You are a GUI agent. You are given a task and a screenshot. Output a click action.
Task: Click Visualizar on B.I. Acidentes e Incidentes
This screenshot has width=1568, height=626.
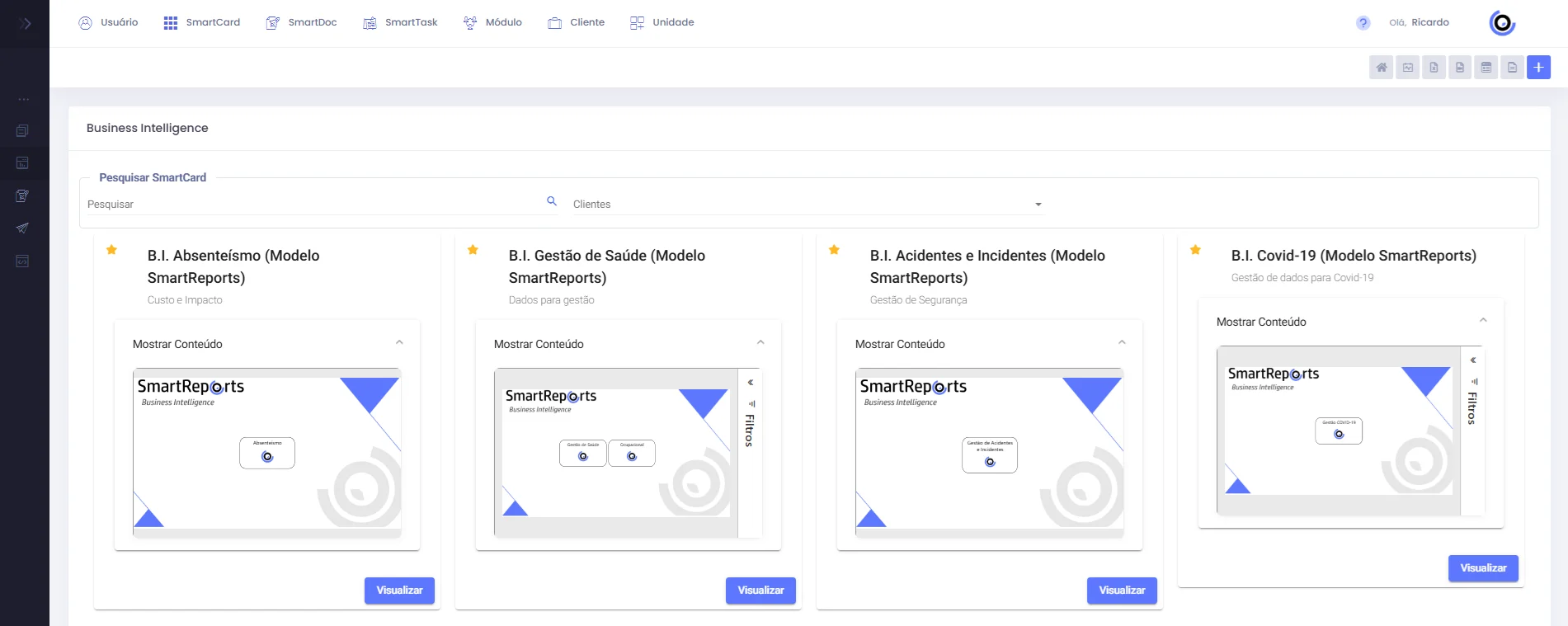click(1121, 591)
